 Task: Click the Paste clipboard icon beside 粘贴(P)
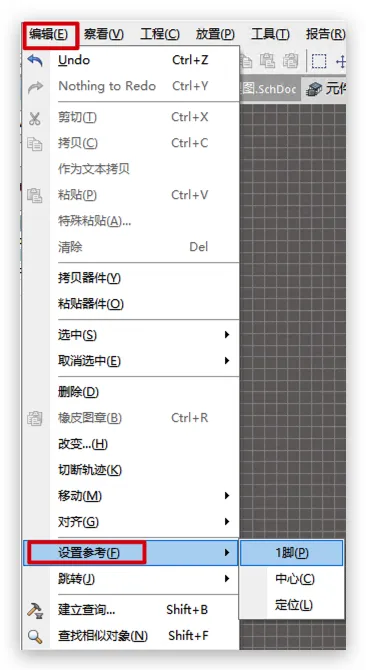pyautogui.click(x=35, y=195)
